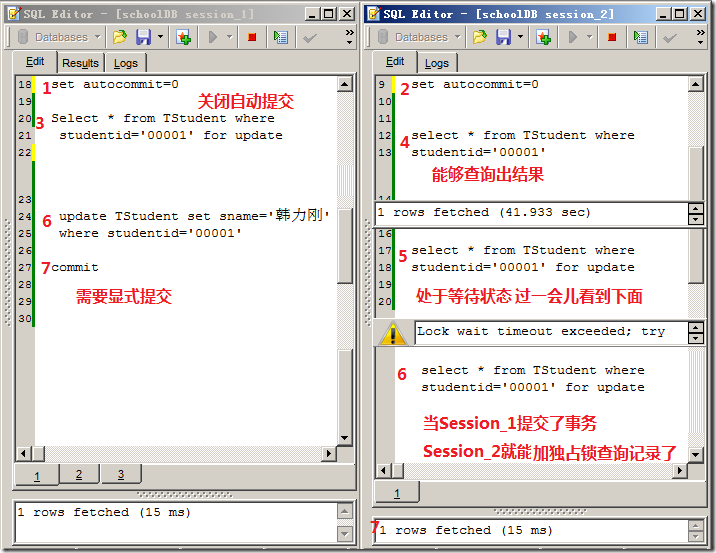Image resolution: width=716 pixels, height=553 pixels.
Task: Add new editor tab icon in session_2
Action: click(543, 37)
